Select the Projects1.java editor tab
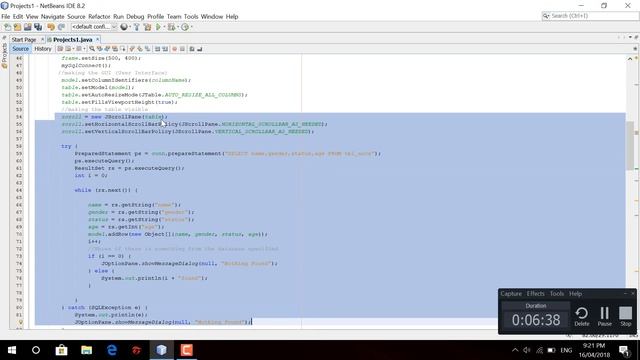 (x=73, y=40)
